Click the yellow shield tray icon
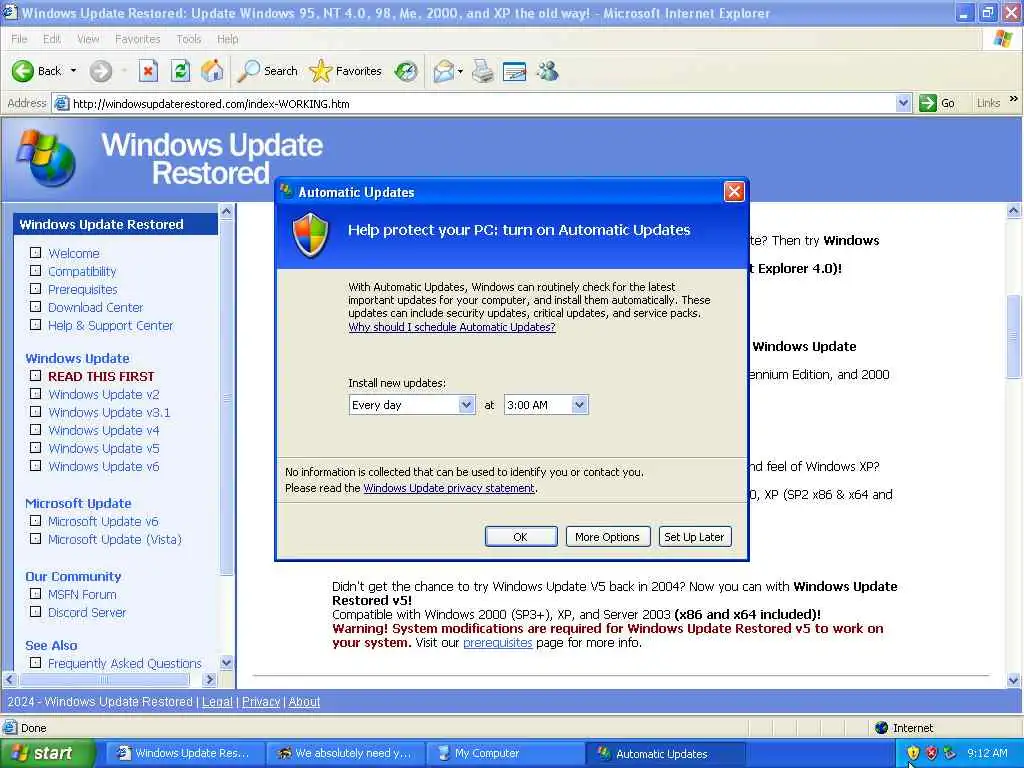This screenshot has width=1024, height=768. pyautogui.click(x=913, y=753)
